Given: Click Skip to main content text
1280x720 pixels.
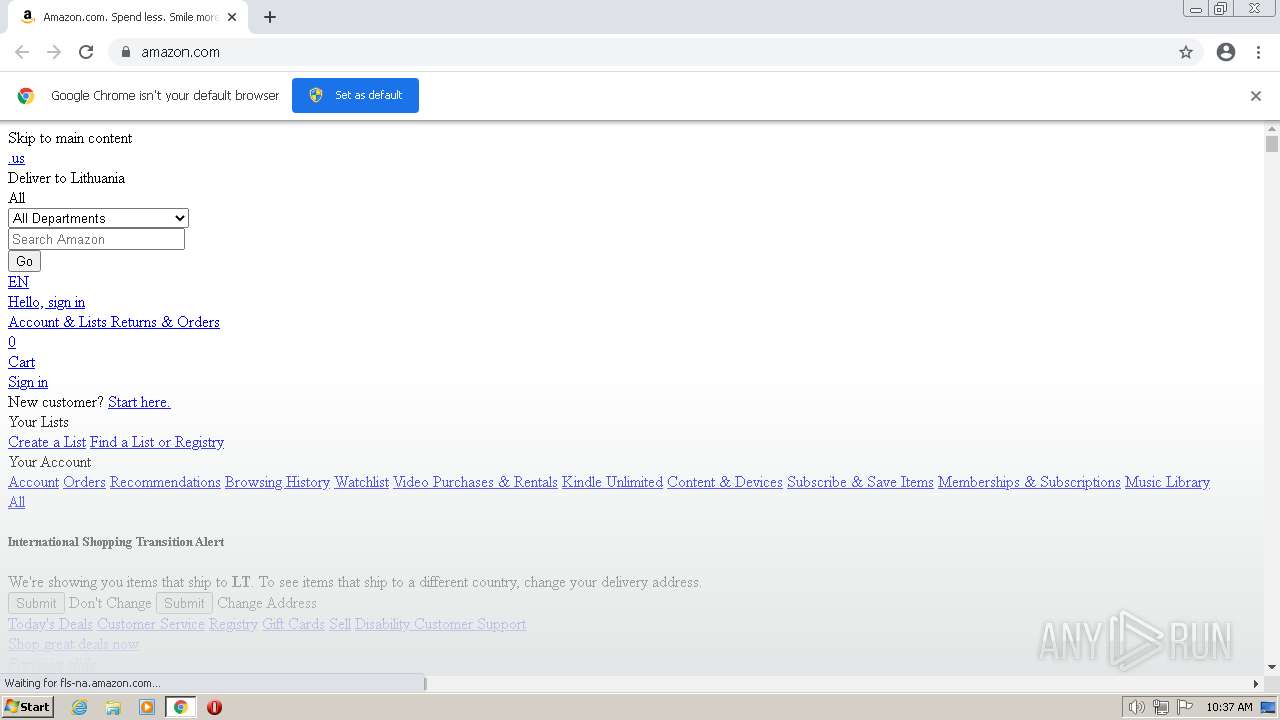Looking at the screenshot, I should click(70, 138).
